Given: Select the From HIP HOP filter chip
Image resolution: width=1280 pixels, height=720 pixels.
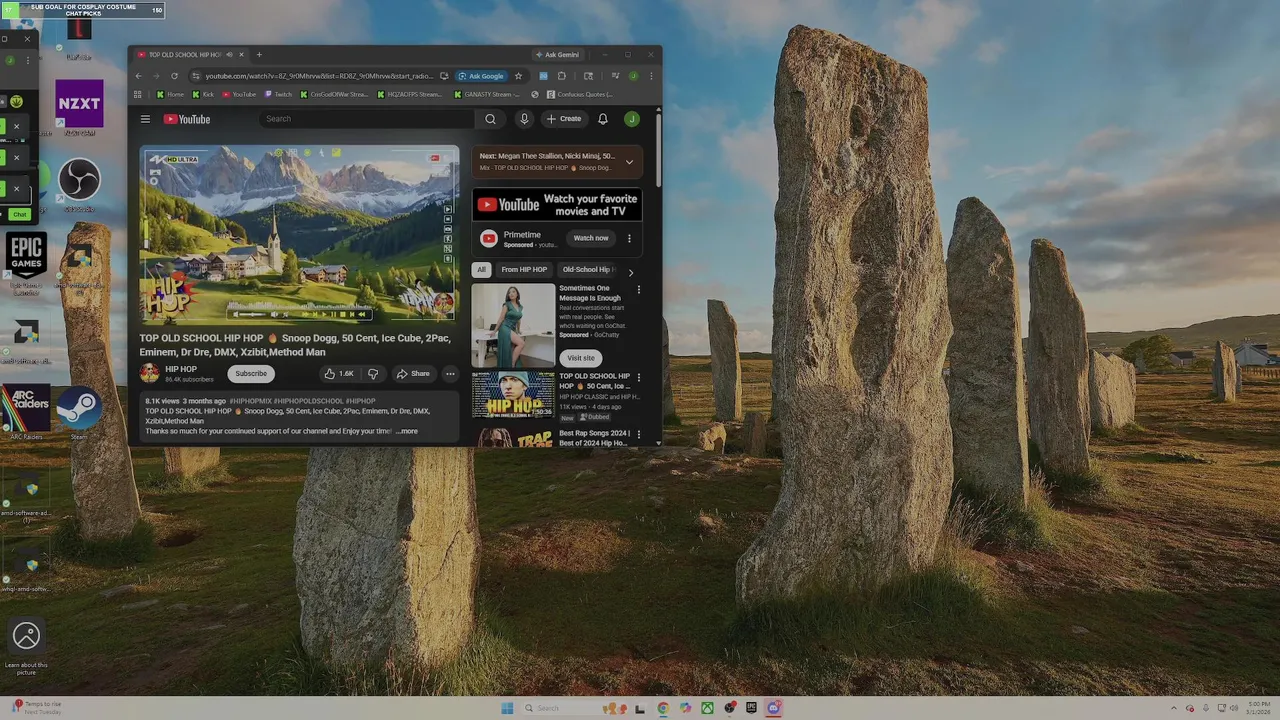Looking at the screenshot, I should 524,269.
